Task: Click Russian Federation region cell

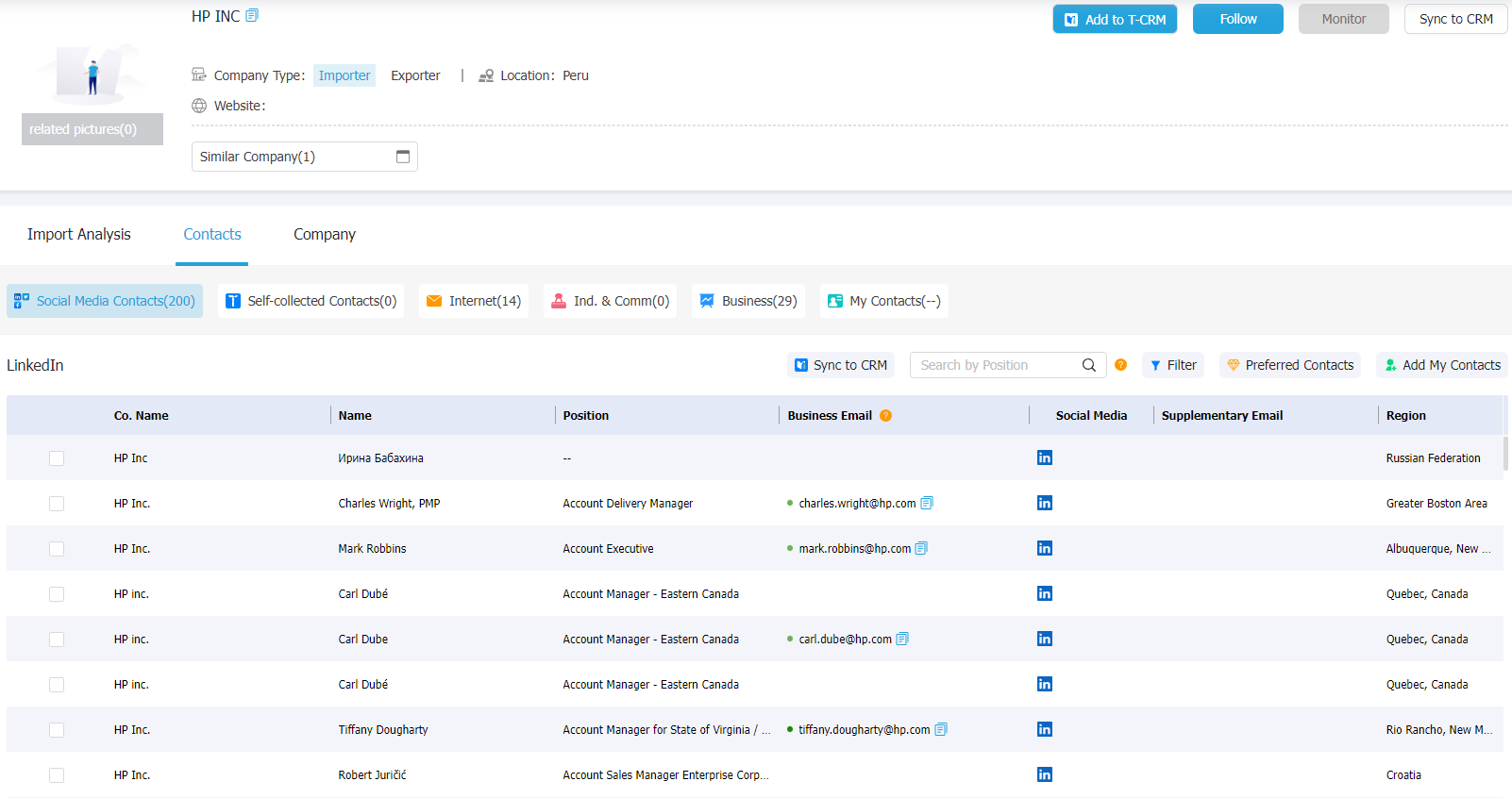Action: [x=1433, y=458]
